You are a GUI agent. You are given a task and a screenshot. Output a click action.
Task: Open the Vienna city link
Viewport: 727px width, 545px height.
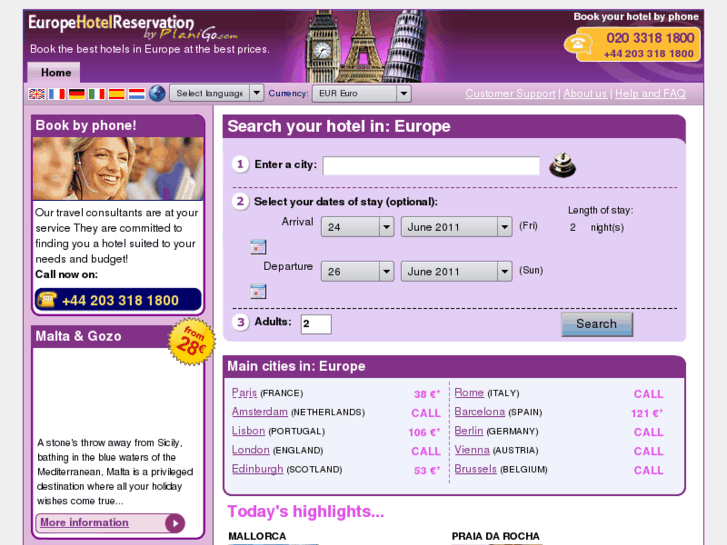click(472, 450)
